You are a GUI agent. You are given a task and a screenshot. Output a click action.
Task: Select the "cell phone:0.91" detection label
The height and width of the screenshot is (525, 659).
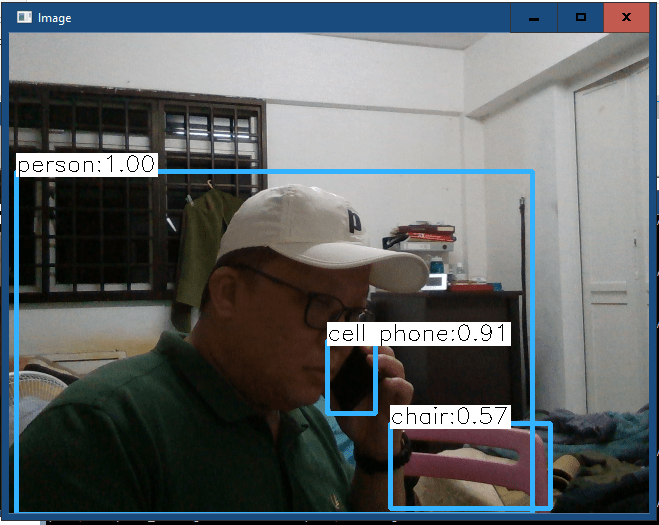(x=419, y=334)
